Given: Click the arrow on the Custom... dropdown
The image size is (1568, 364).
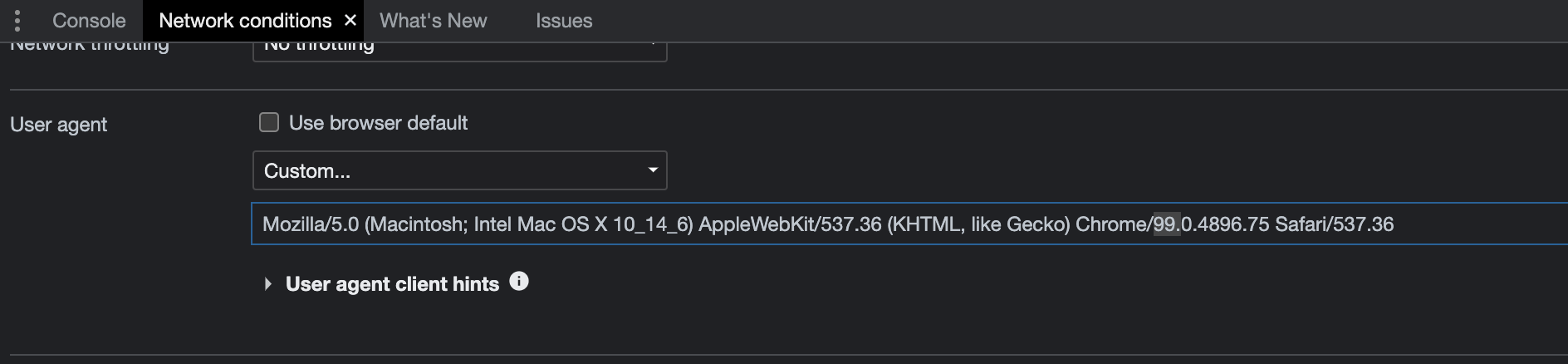Looking at the screenshot, I should pyautogui.click(x=653, y=170).
